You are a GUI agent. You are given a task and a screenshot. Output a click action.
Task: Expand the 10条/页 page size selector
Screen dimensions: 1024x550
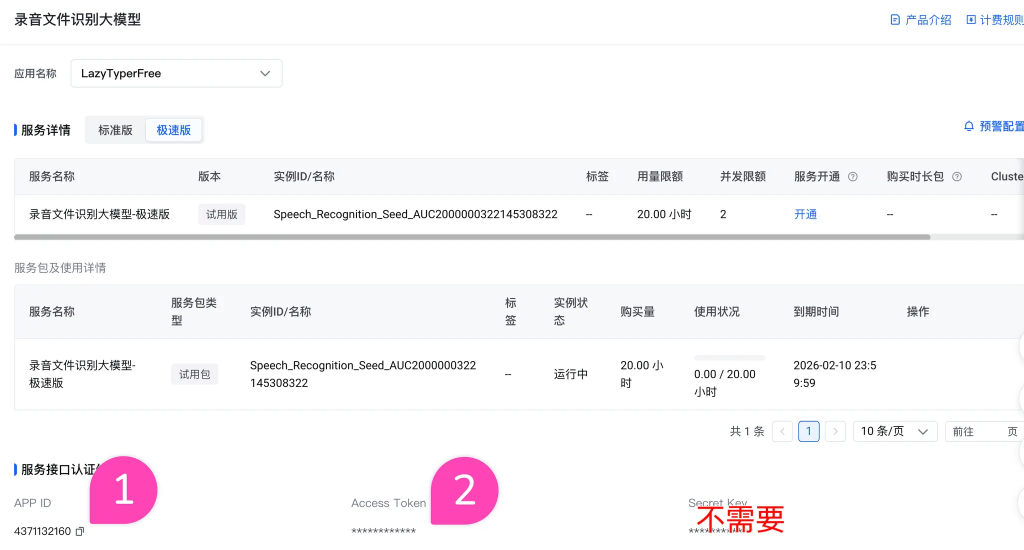click(x=894, y=431)
